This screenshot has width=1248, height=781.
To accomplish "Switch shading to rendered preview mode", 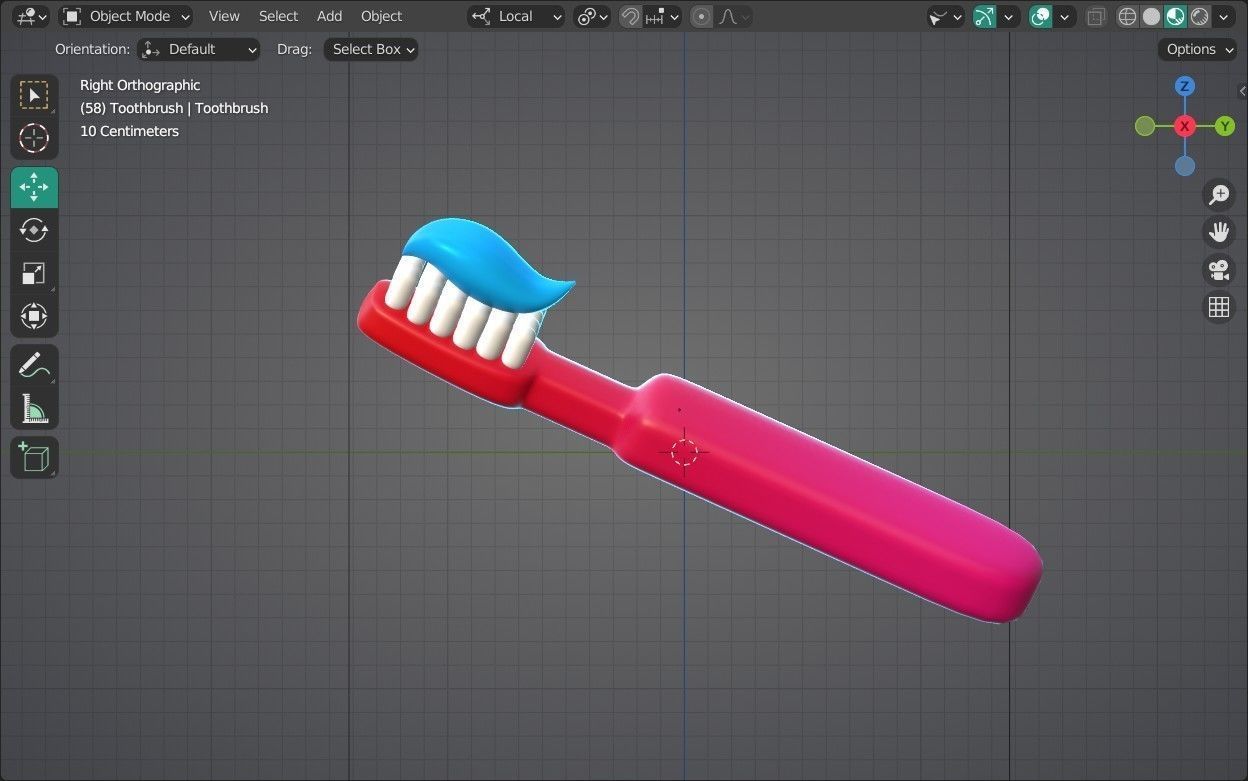I will tap(1199, 16).
